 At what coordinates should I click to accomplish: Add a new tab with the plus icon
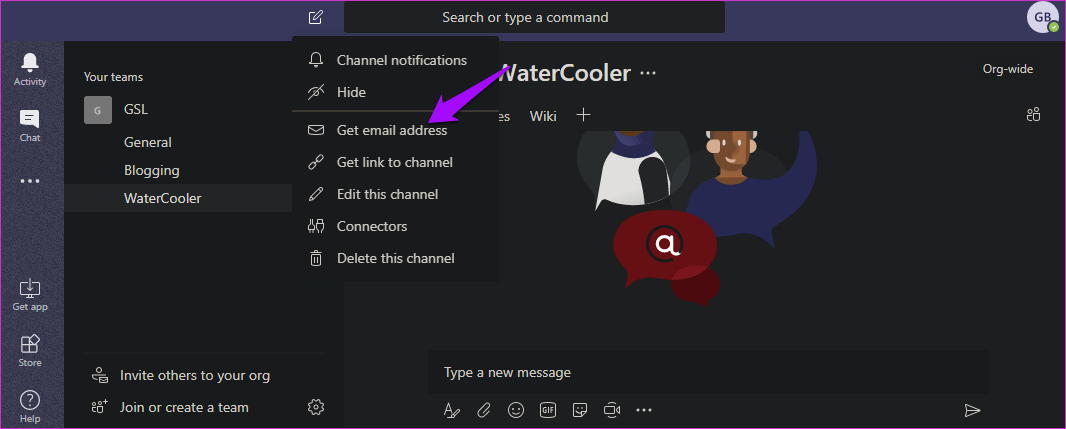(583, 114)
